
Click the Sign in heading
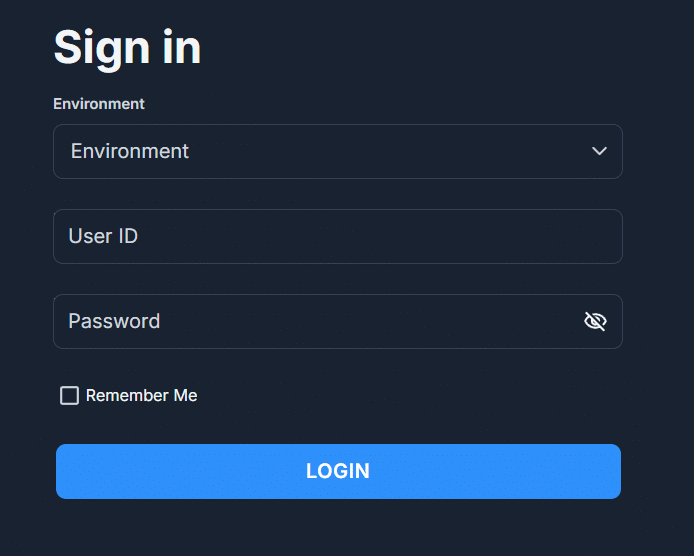click(x=127, y=48)
